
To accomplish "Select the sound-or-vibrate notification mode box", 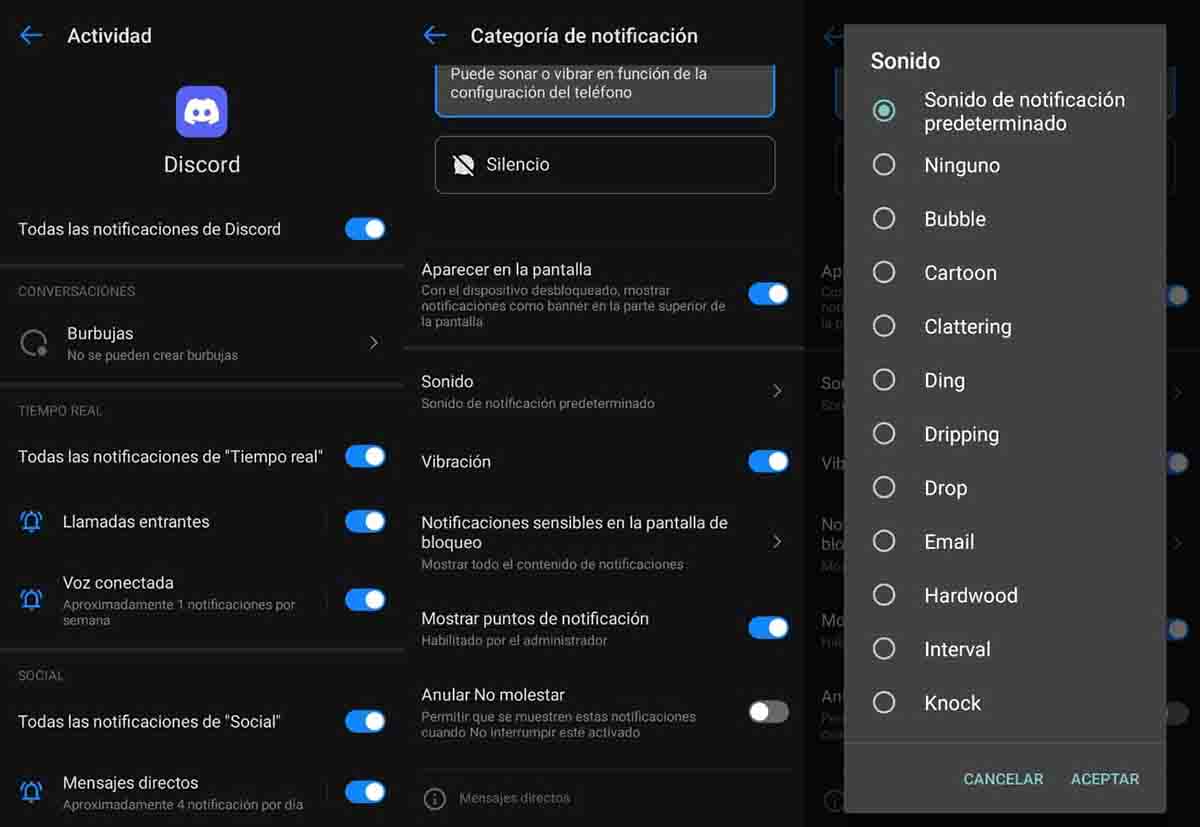I will pos(605,91).
